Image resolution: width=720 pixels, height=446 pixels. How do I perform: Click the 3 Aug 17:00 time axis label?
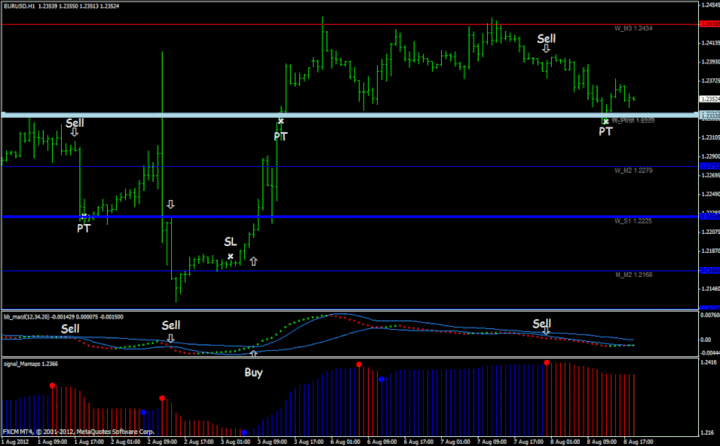pyautogui.click(x=309, y=442)
